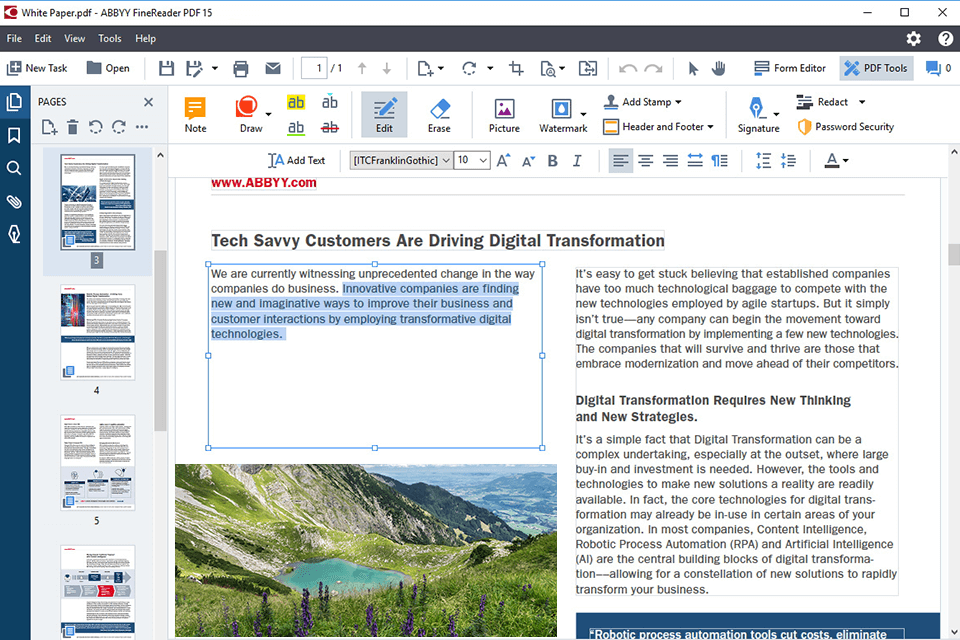Expand the Redact dropdown arrow

tap(862, 102)
